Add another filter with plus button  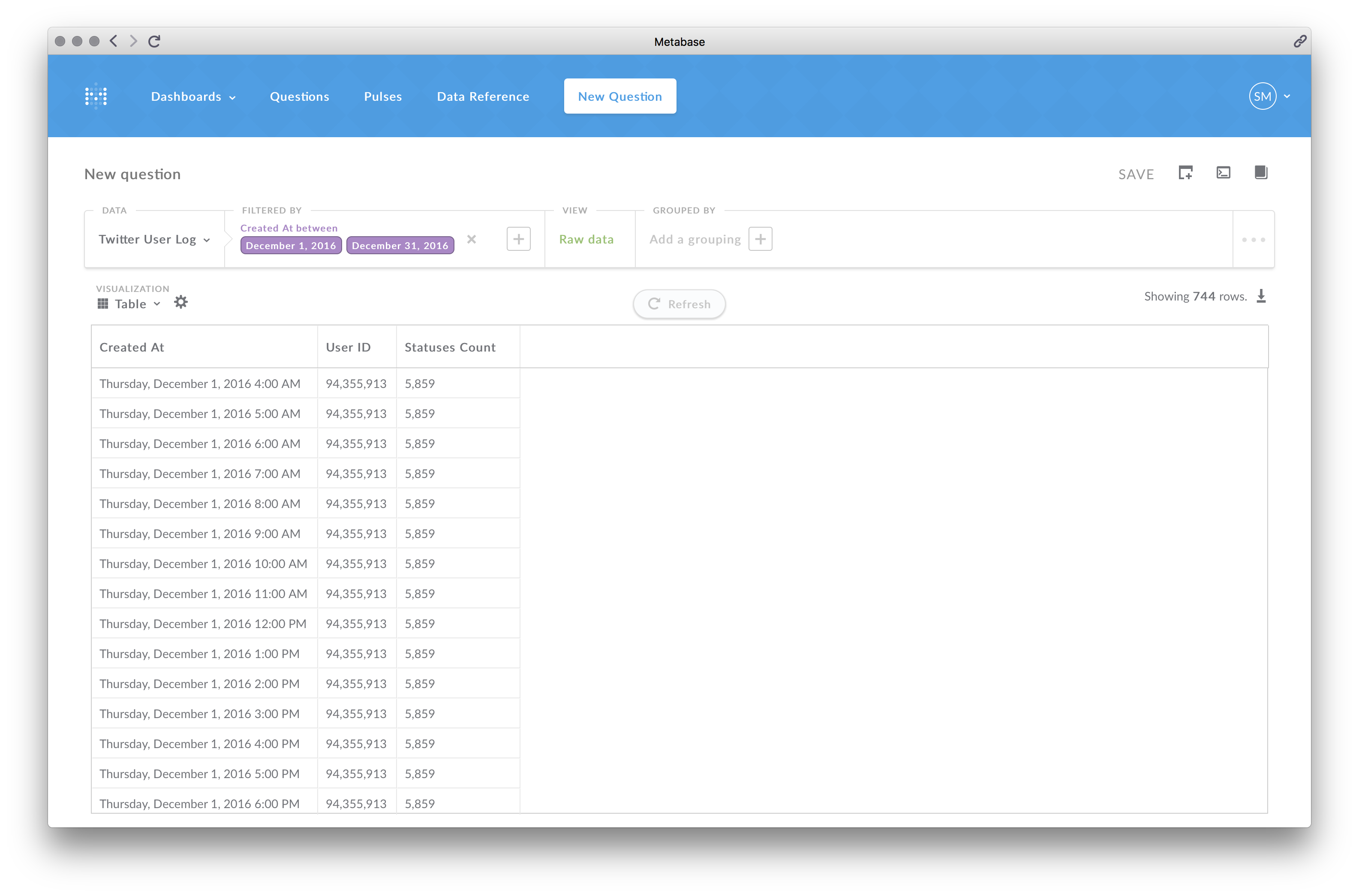(x=518, y=239)
